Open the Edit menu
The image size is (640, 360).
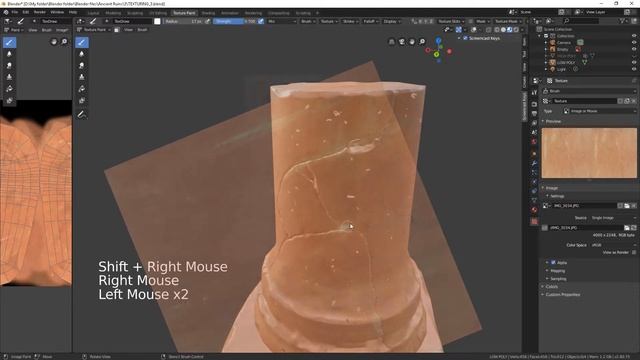click(x=26, y=12)
